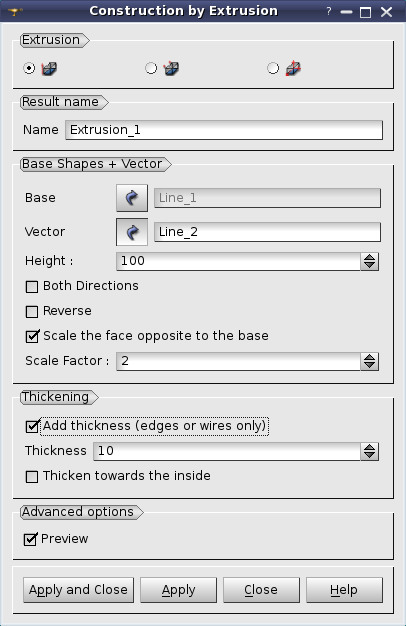Image resolution: width=406 pixels, height=626 pixels.
Task: Increase Height value with up arrow
Action: tap(370, 258)
